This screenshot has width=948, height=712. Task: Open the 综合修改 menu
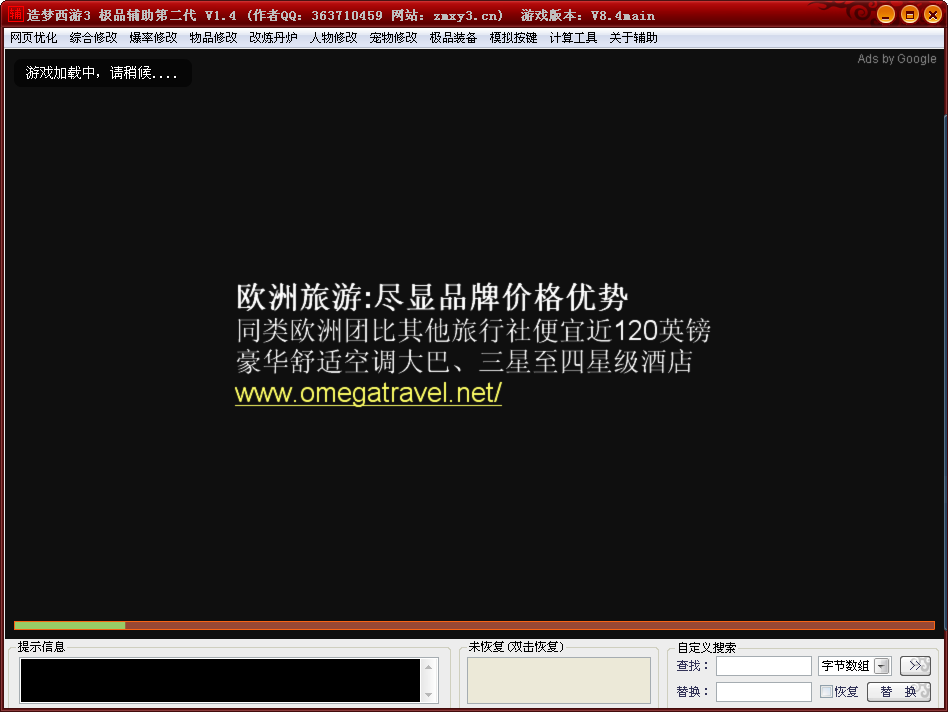click(x=94, y=38)
